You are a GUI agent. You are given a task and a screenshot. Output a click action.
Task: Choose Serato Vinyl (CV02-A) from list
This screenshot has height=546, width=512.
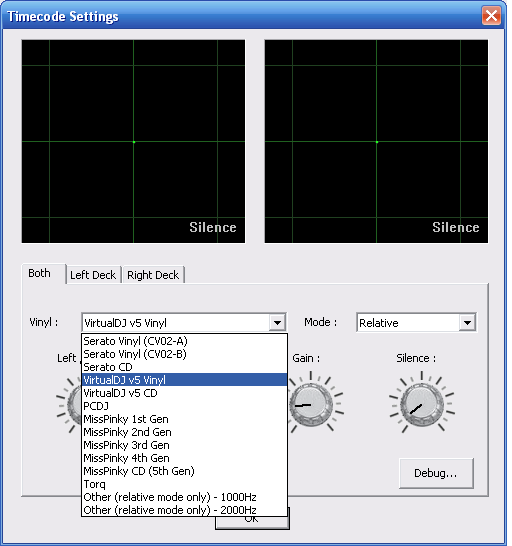tap(184, 341)
